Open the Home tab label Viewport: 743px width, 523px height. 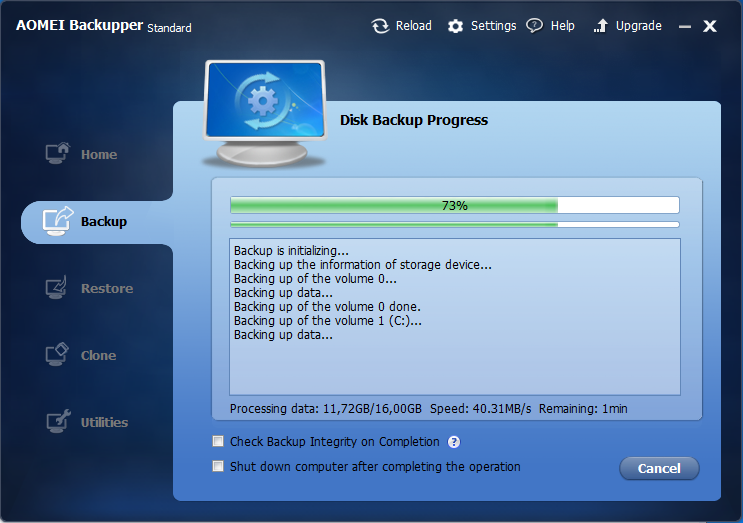point(99,154)
